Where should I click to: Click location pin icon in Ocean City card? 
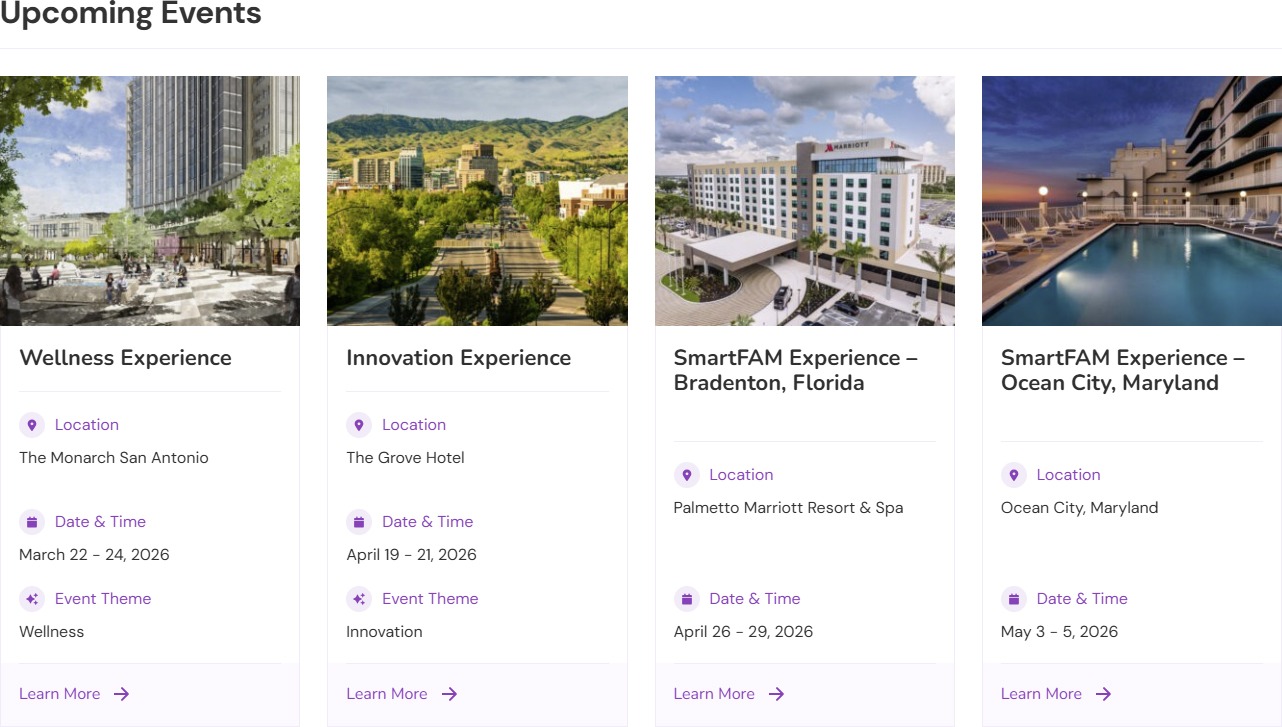point(1013,475)
